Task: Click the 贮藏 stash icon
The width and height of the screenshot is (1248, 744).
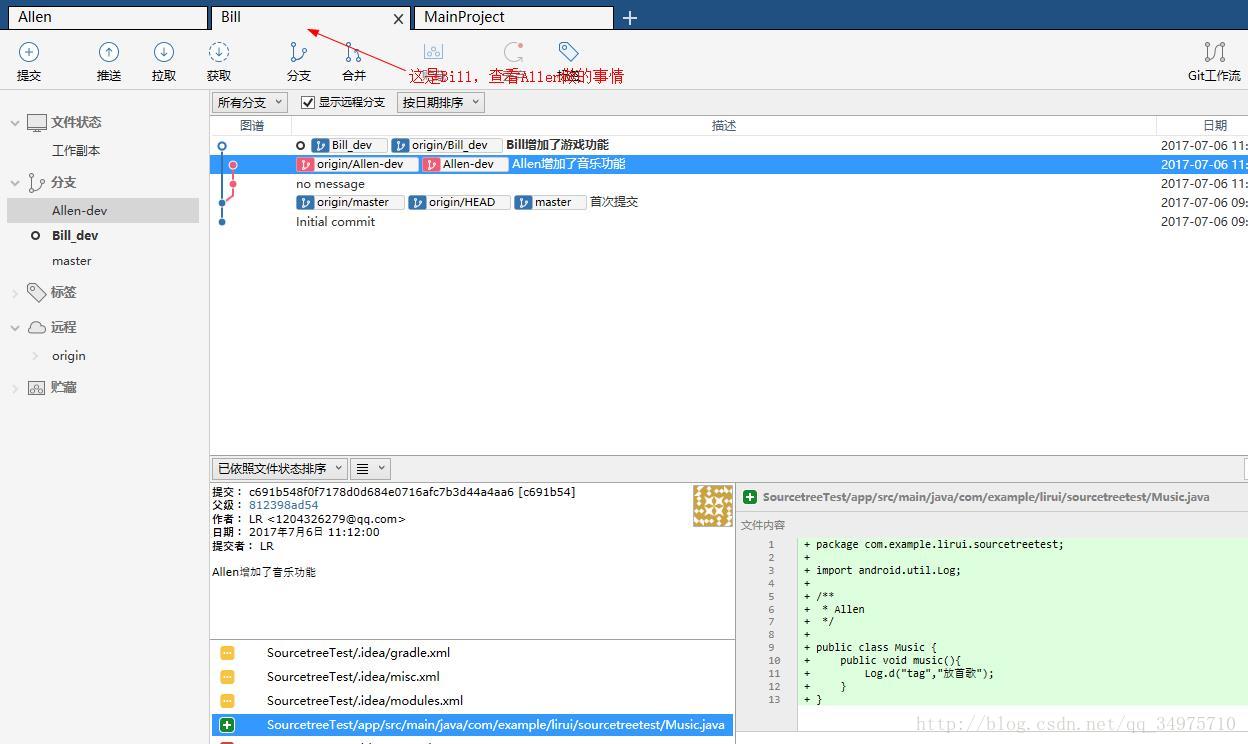Action: 37,387
